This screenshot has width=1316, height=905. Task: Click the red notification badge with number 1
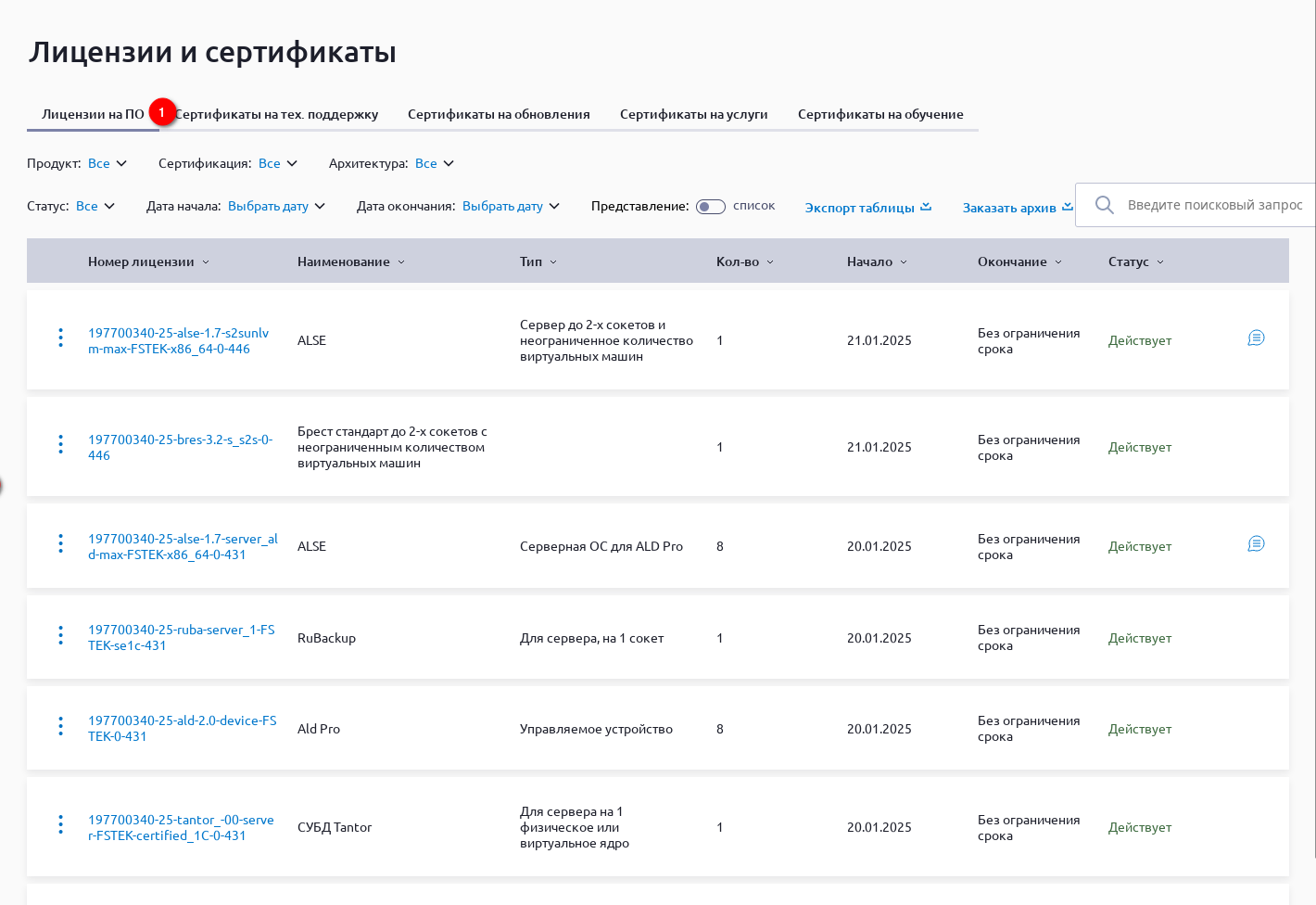[162, 112]
